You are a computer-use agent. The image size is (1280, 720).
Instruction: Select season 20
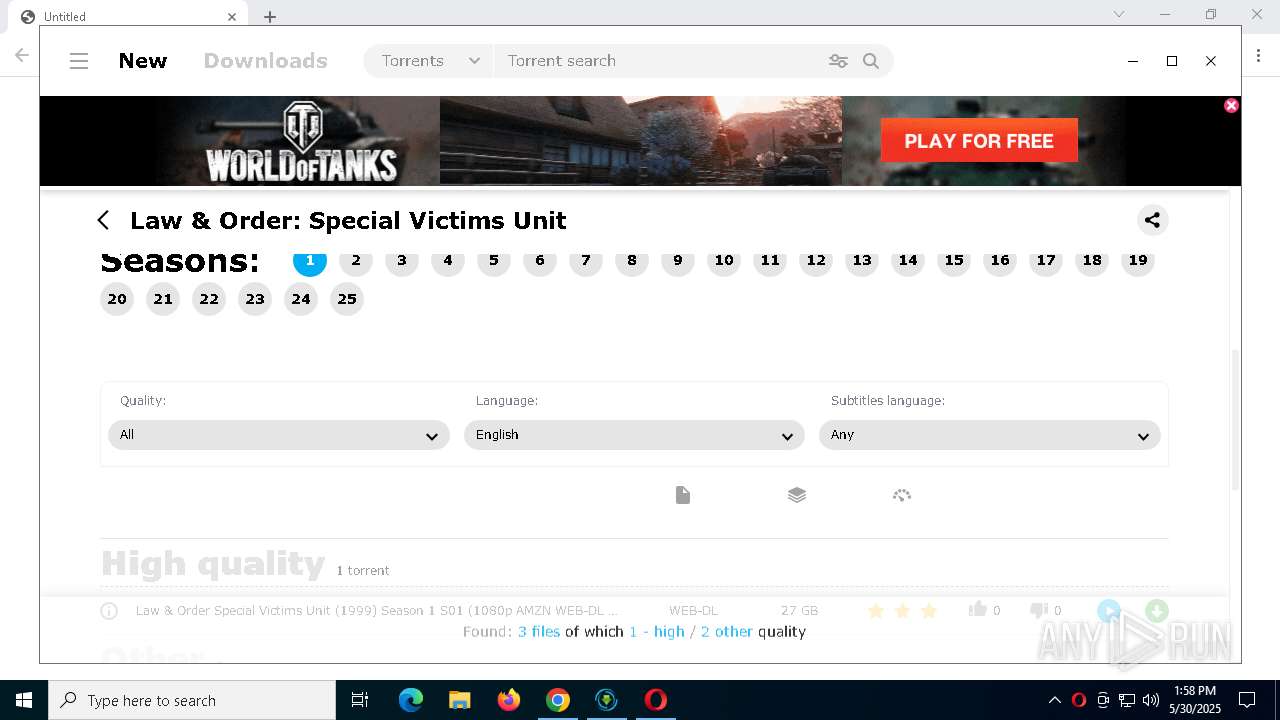117,299
